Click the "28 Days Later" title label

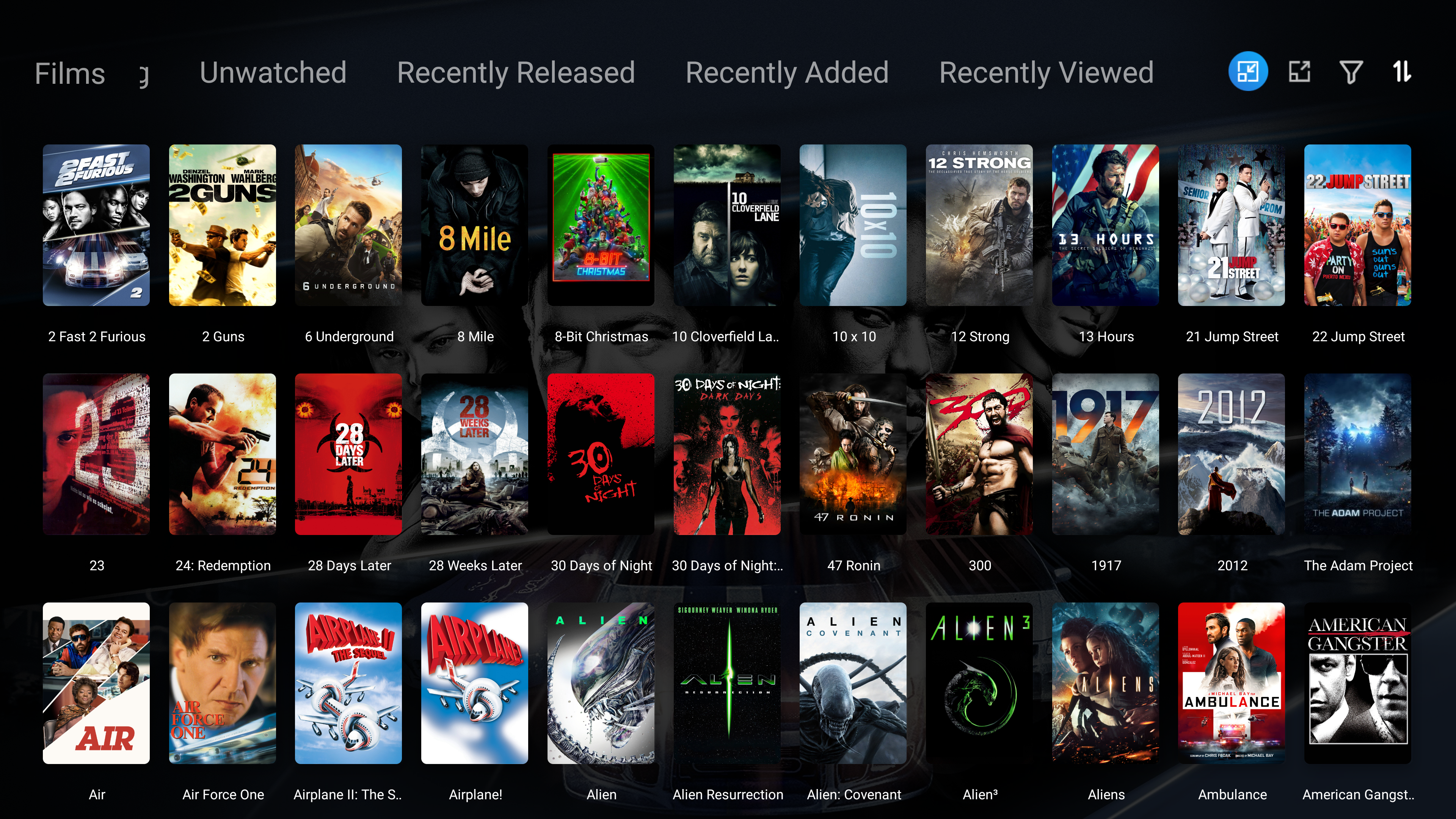point(349,566)
